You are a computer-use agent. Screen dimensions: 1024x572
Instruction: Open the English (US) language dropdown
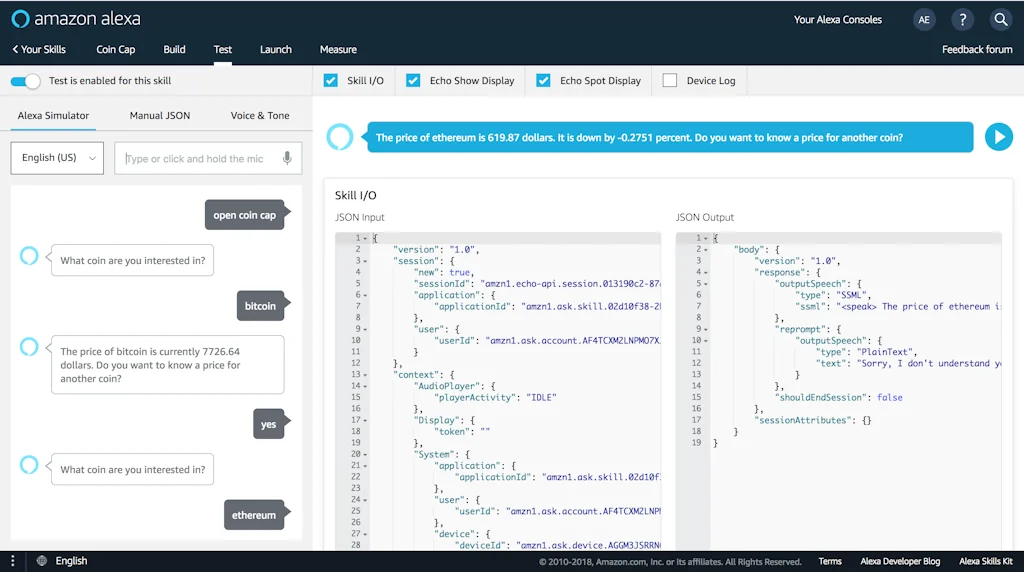57,158
